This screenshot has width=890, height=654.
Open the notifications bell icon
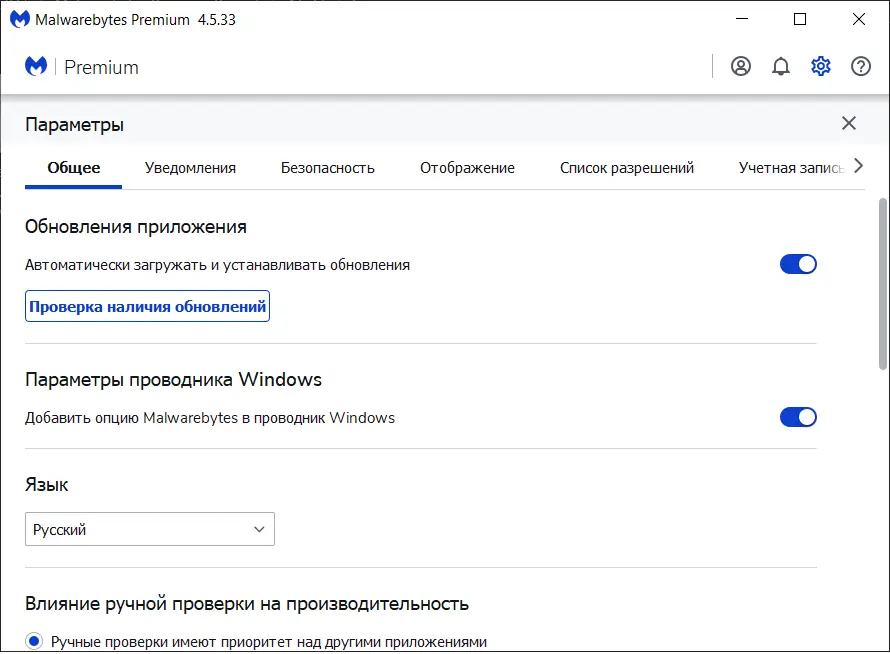click(x=781, y=66)
